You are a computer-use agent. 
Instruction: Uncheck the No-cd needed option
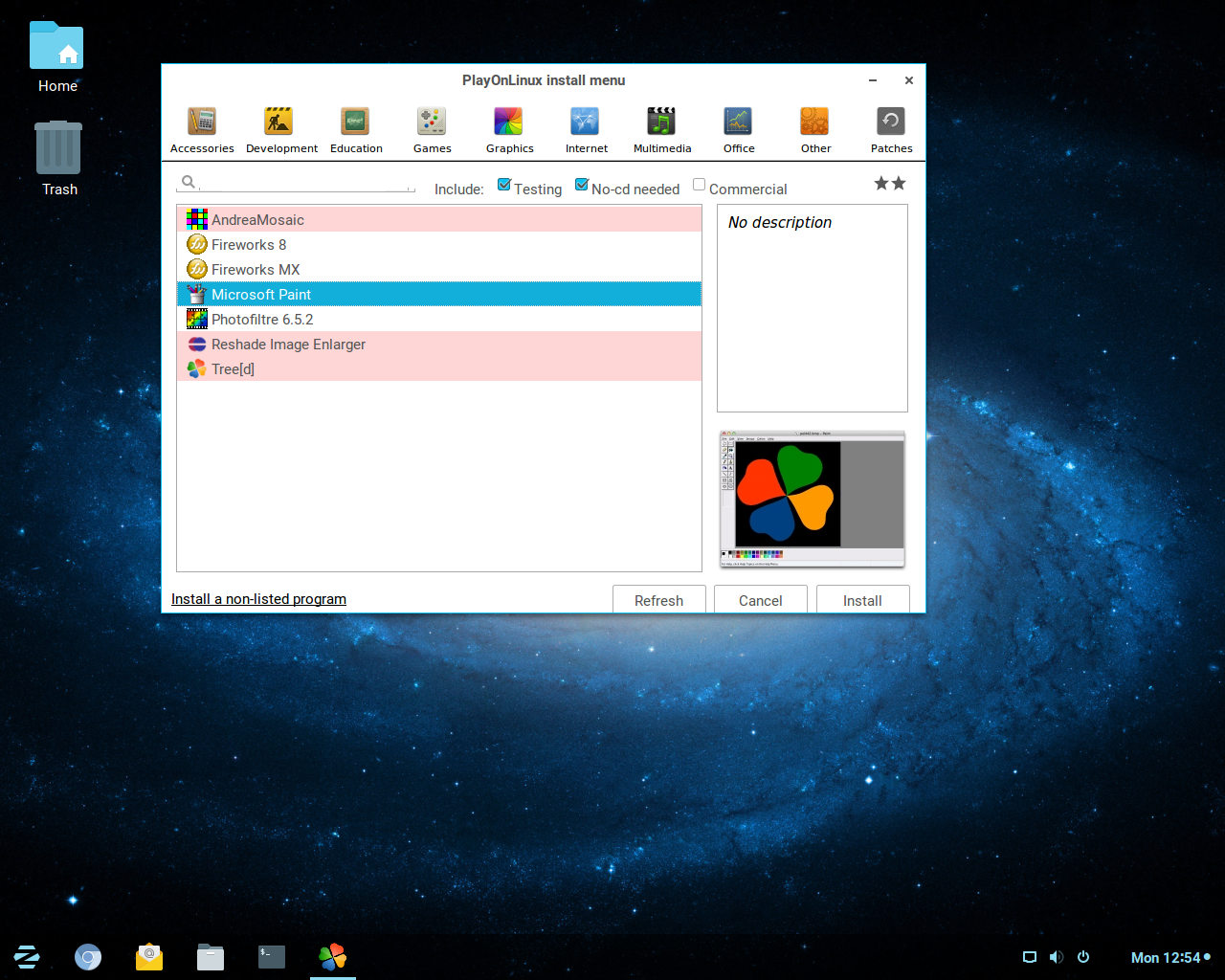(x=582, y=184)
